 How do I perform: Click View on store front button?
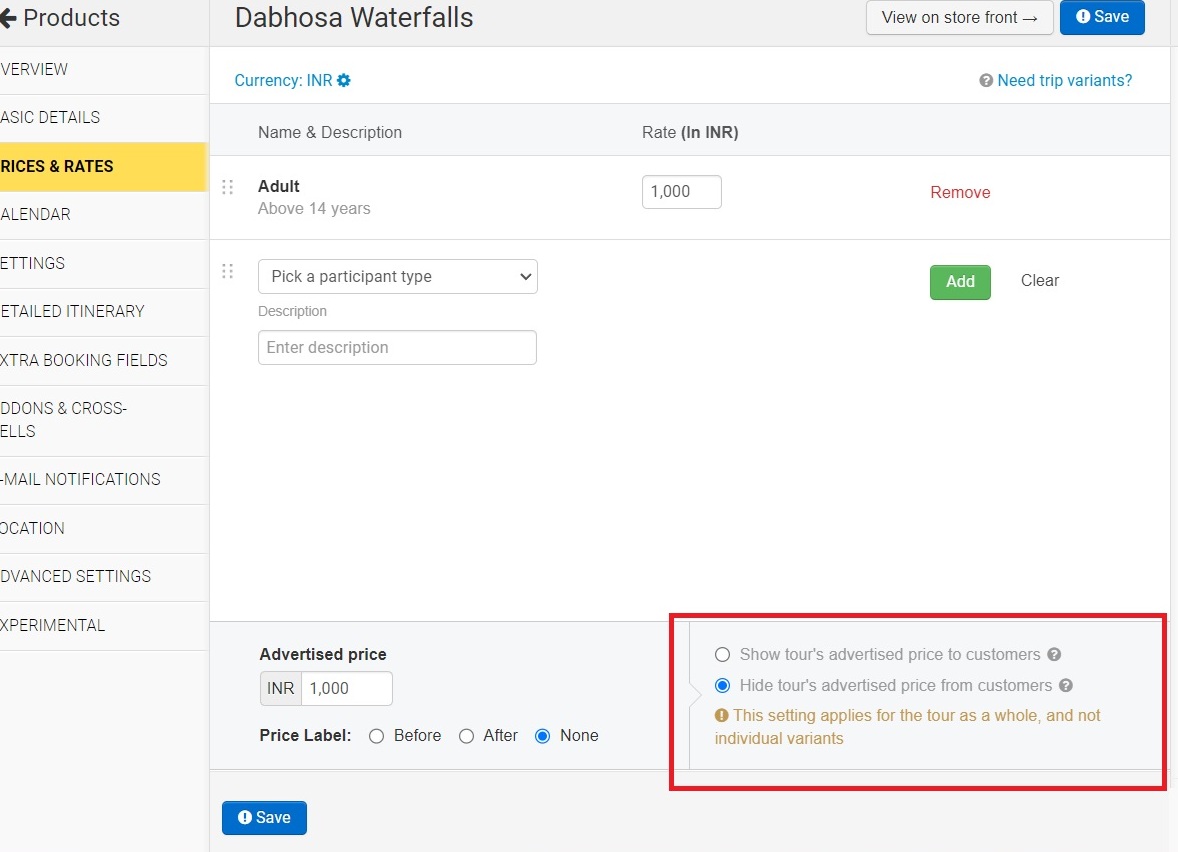[959, 18]
